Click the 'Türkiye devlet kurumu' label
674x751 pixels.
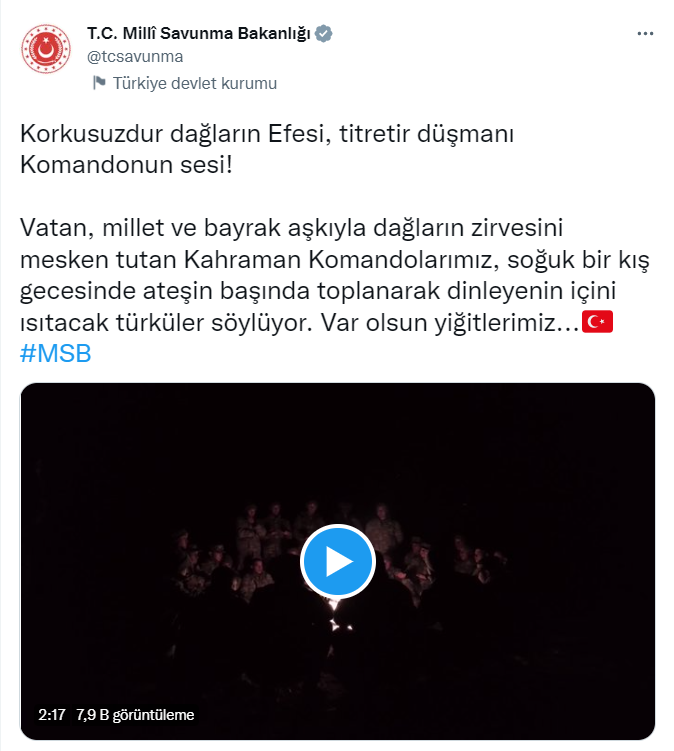click(194, 83)
